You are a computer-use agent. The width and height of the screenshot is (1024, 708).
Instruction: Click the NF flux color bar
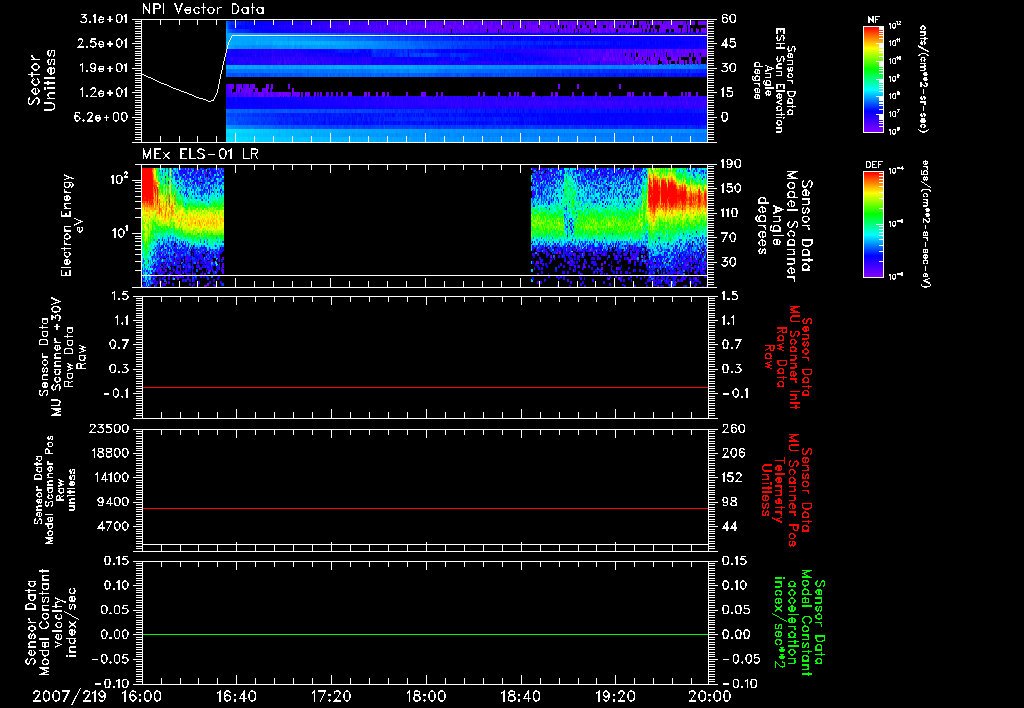[873, 79]
